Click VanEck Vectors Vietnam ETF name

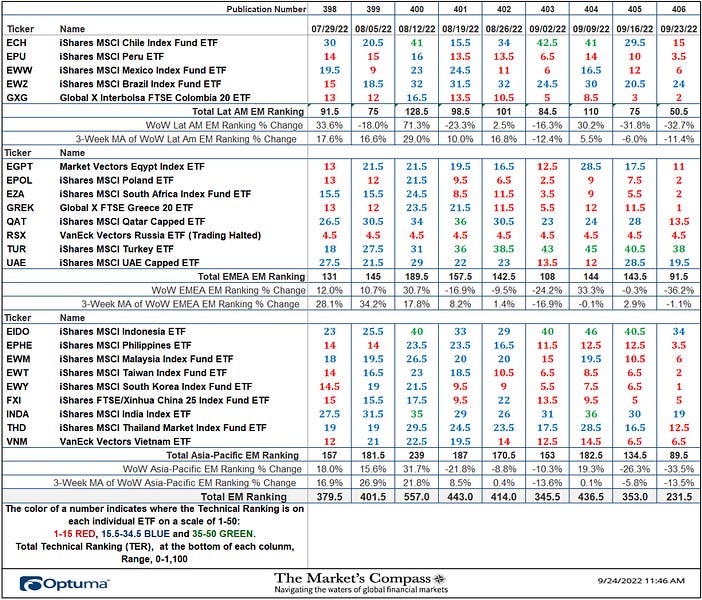pyautogui.click(x=125, y=441)
